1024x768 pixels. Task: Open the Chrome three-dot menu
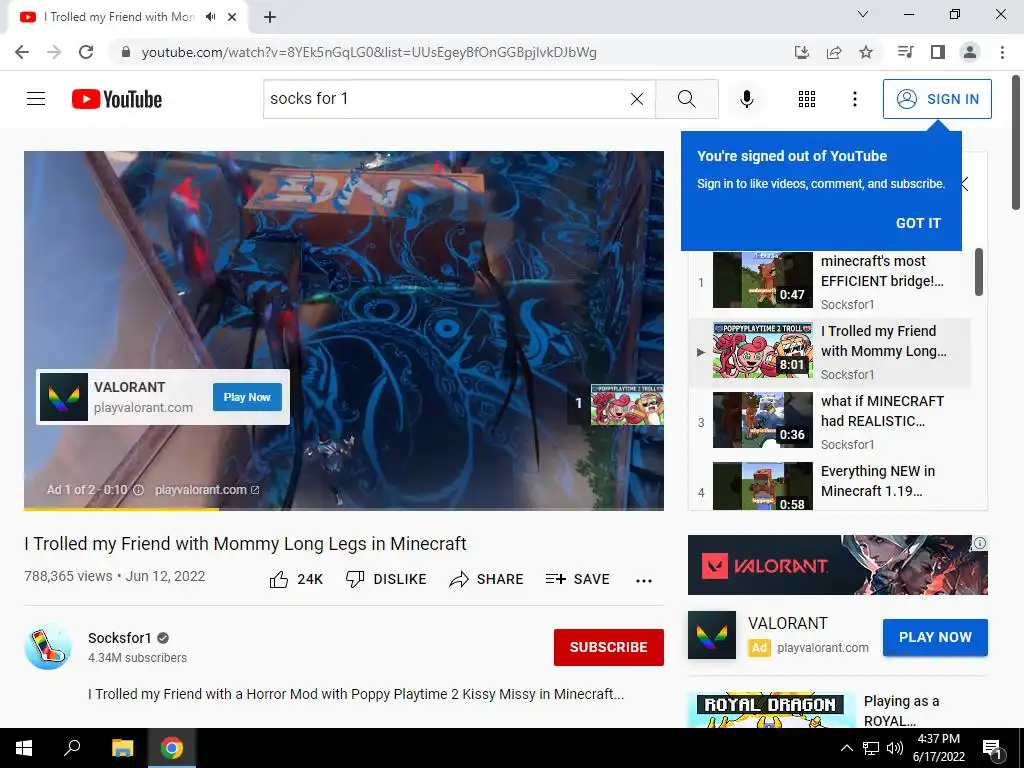pos(1002,52)
